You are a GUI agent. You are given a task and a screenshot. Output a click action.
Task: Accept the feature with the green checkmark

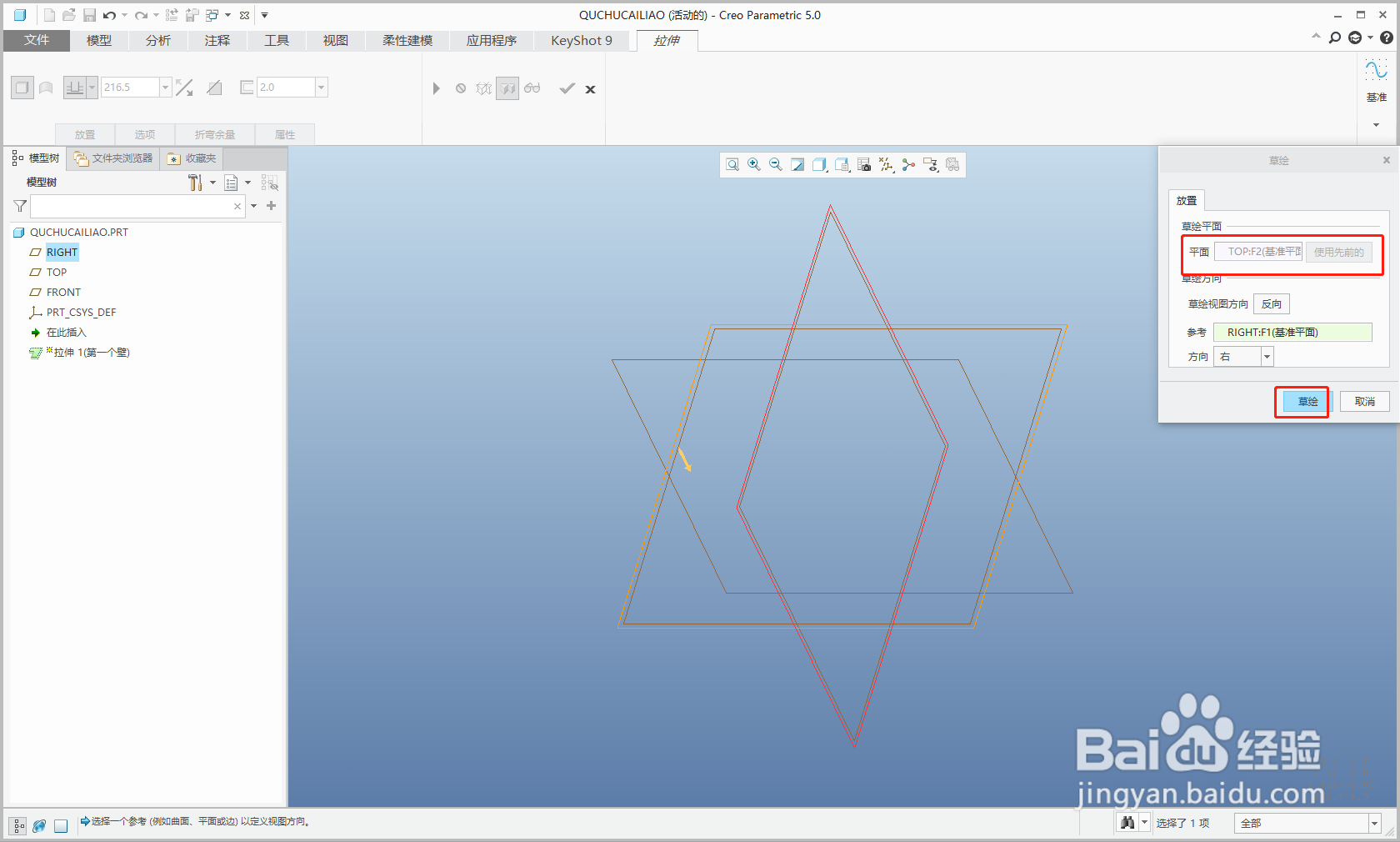pos(567,88)
